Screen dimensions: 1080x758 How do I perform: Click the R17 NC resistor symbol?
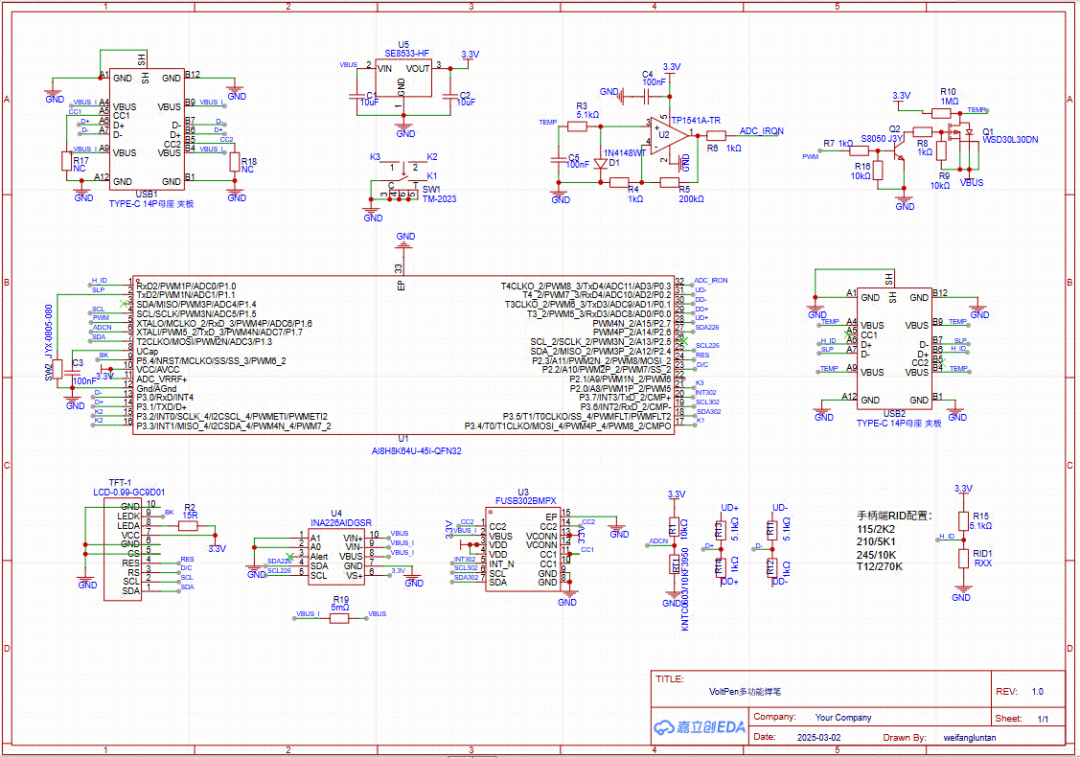[67, 161]
